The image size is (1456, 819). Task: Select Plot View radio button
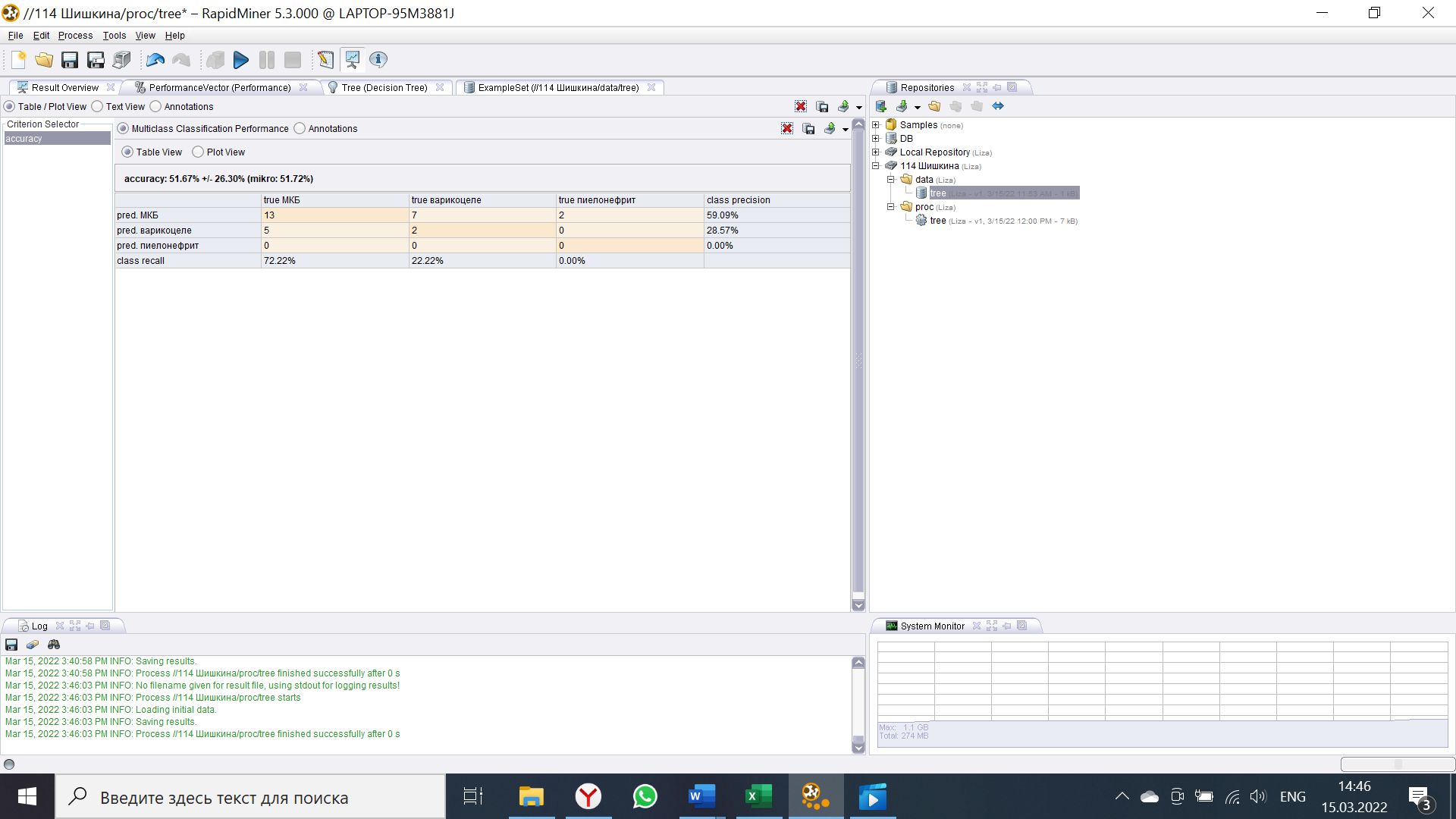198,152
